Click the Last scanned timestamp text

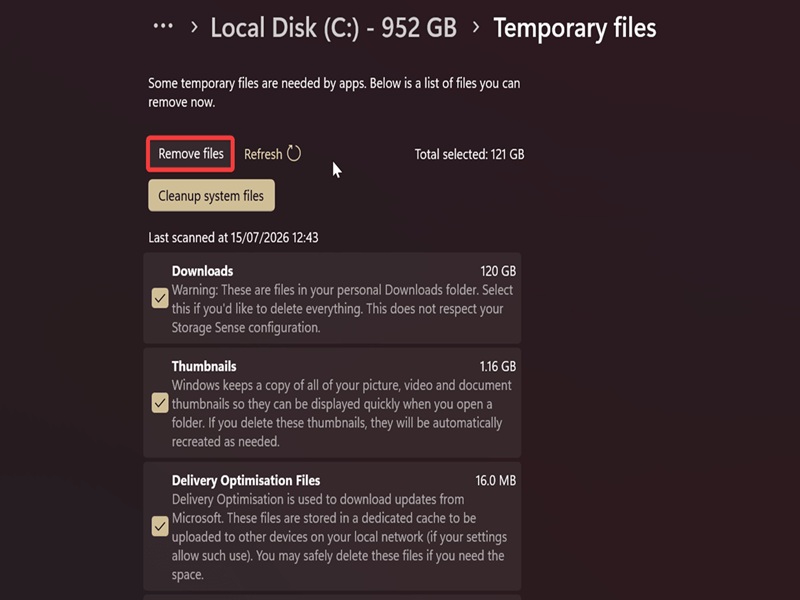(233, 238)
